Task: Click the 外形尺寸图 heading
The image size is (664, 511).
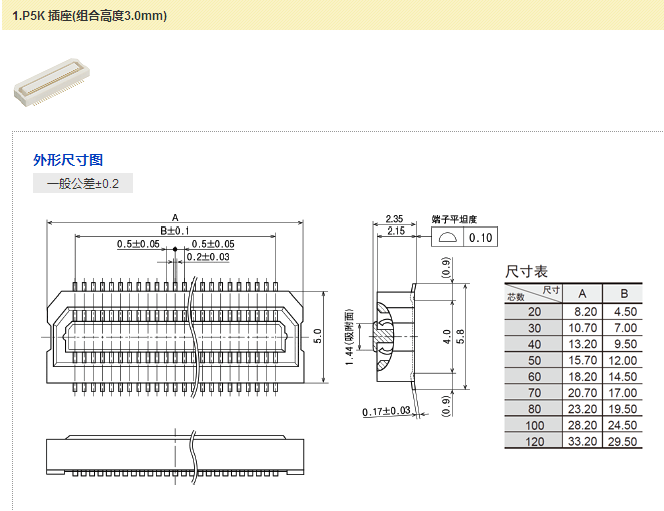Action: click(x=68, y=160)
